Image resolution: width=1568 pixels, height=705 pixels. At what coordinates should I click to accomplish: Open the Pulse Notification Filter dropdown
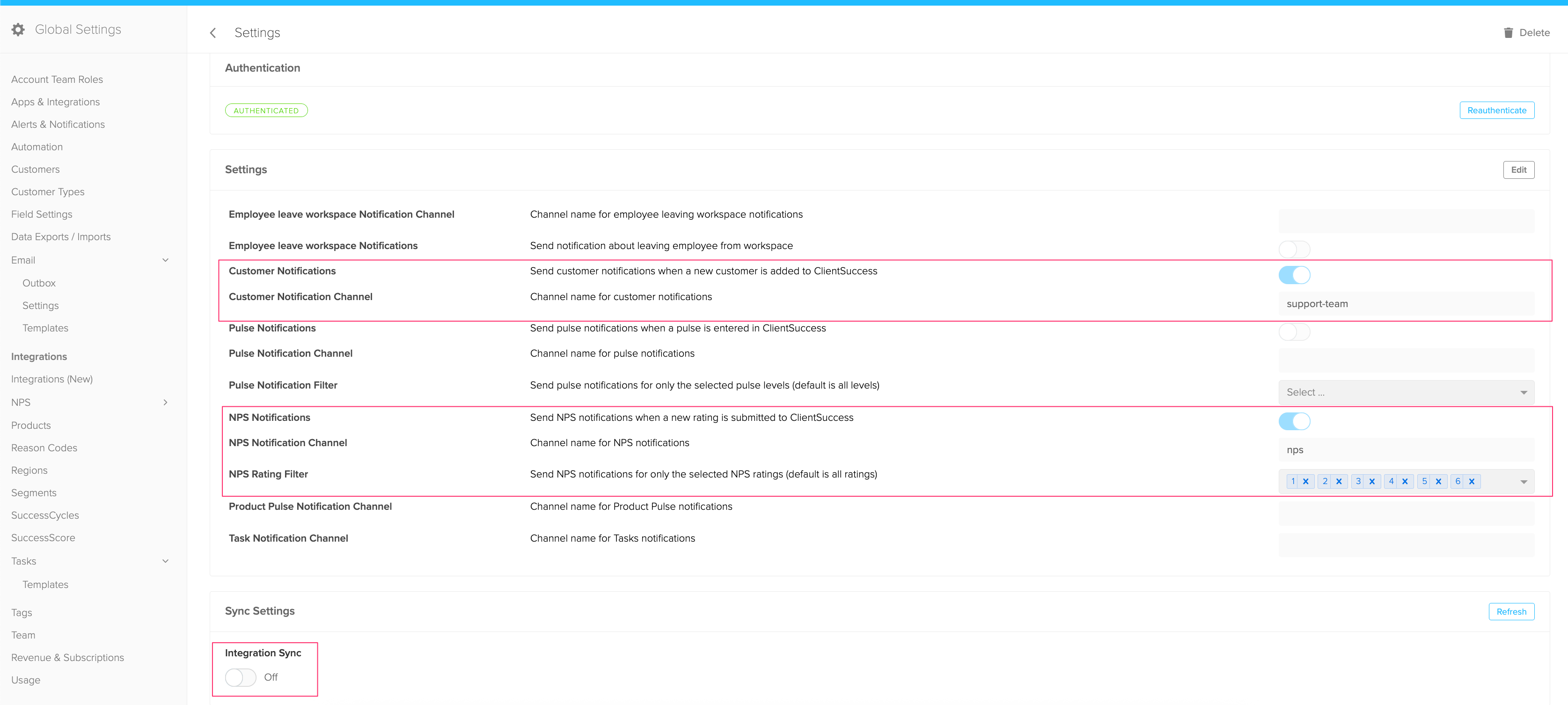[1406, 393]
